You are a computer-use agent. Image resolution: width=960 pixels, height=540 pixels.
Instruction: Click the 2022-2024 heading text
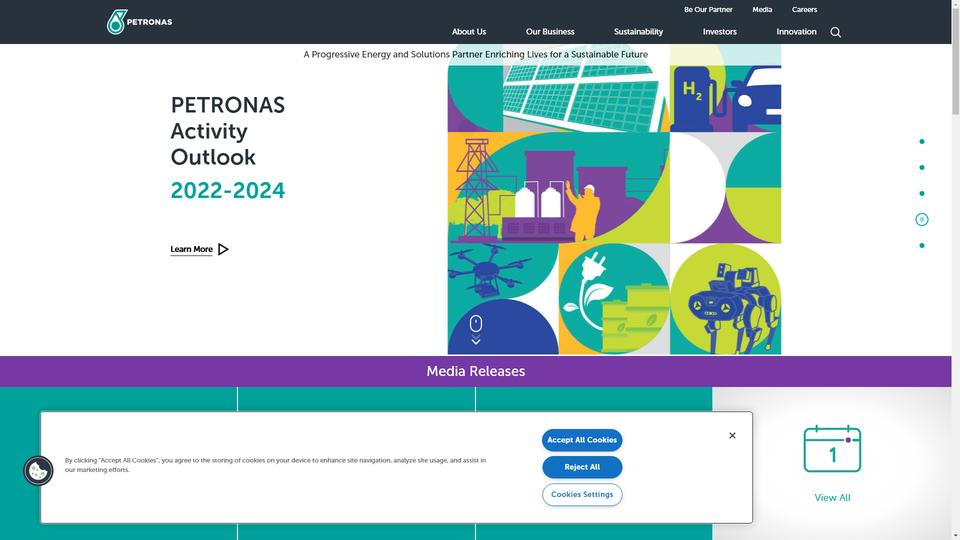pos(228,190)
